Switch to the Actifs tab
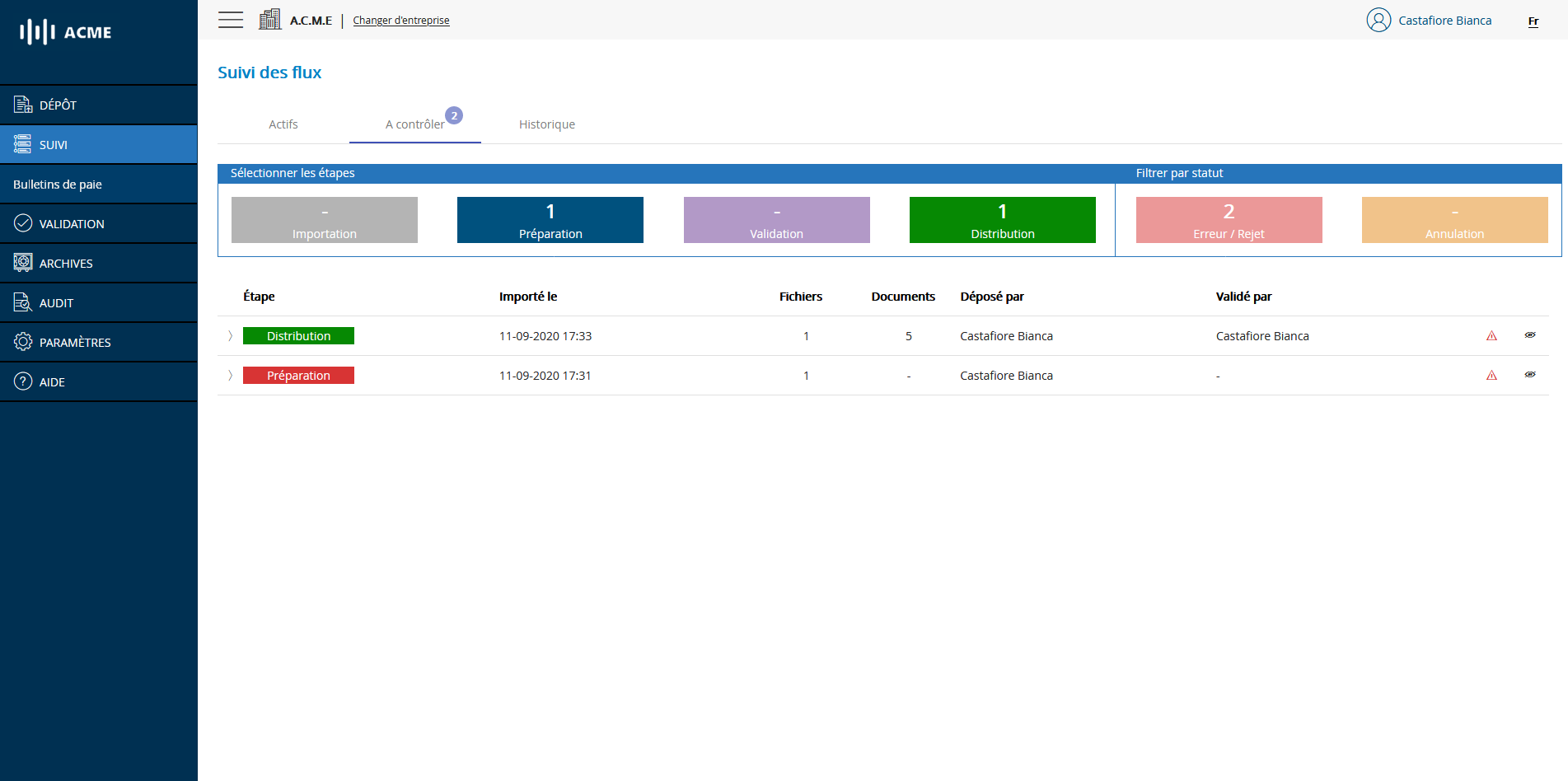 pos(283,124)
